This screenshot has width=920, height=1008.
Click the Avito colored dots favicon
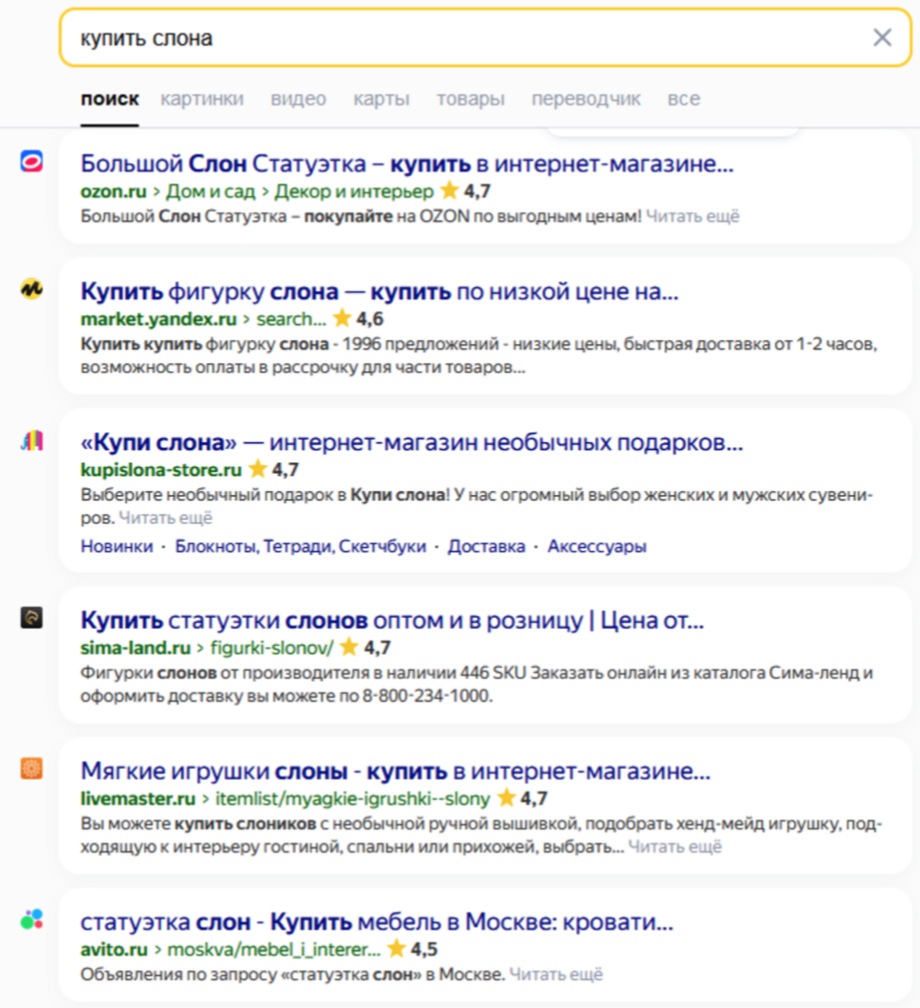pos(32,920)
